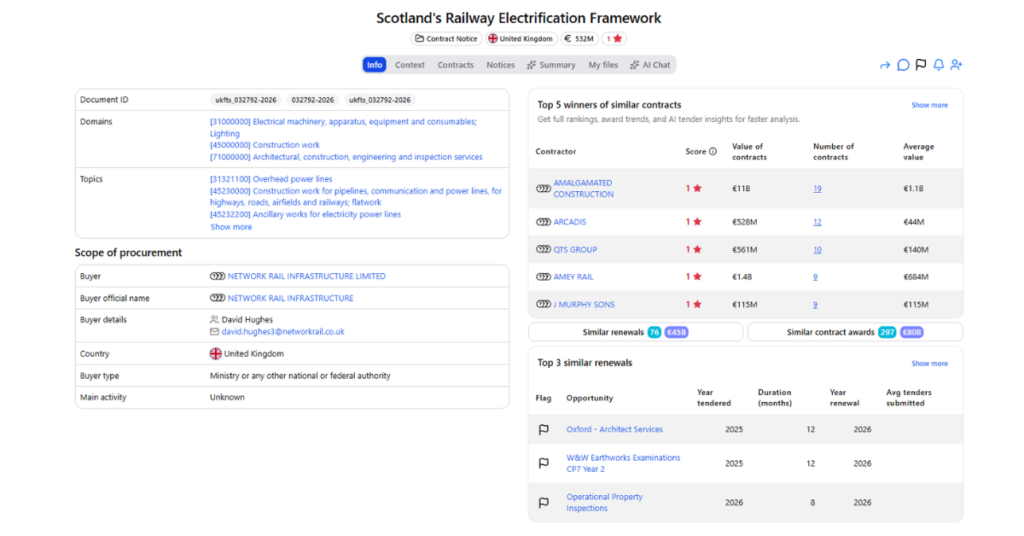Click the NETWORK RAIL INFRASTRUCTURE official name link
The height and width of the screenshot is (536, 1024).
[290, 298]
